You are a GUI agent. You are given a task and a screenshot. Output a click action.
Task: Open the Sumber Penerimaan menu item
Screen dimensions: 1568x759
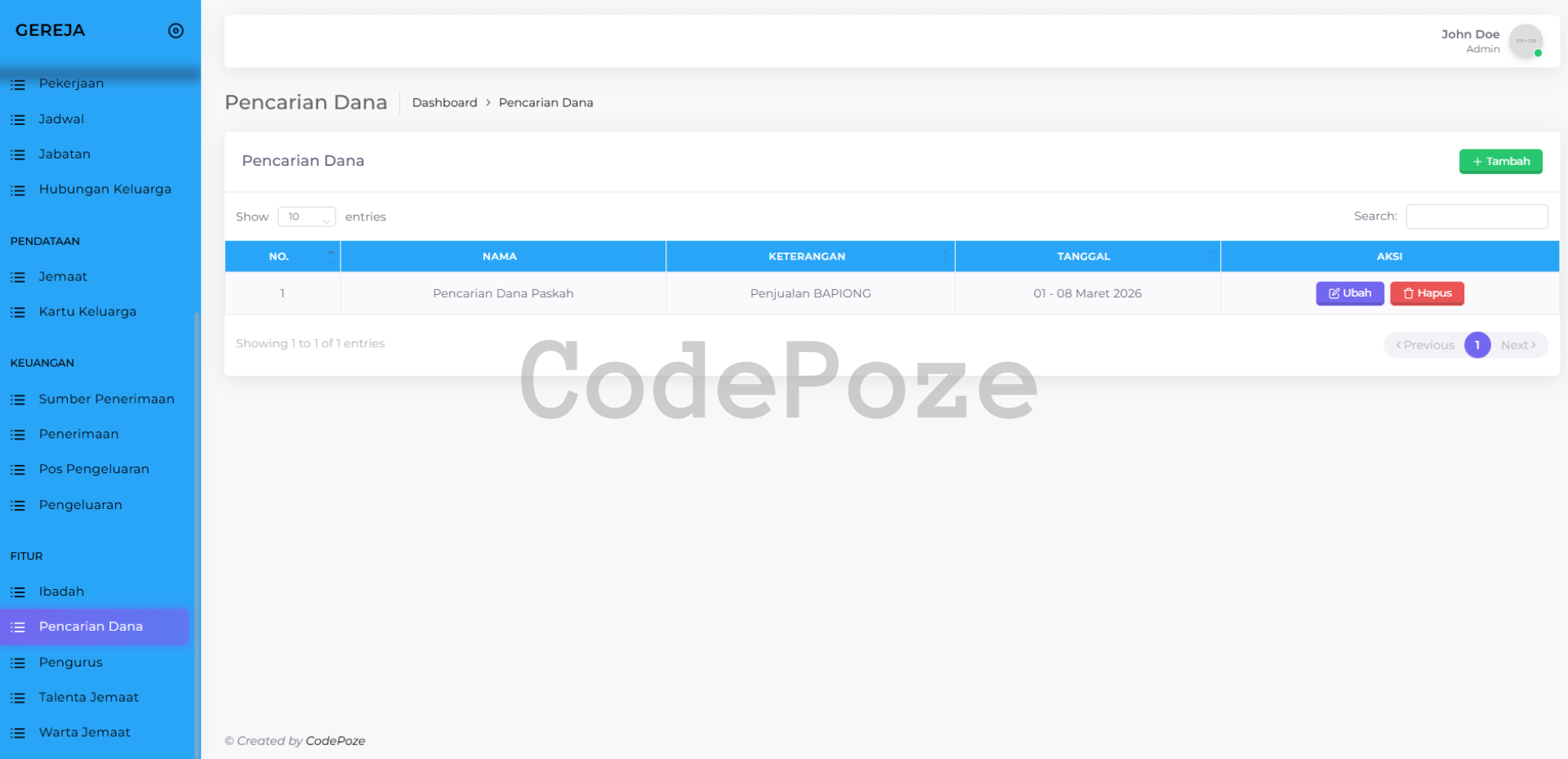pyautogui.click(x=106, y=399)
